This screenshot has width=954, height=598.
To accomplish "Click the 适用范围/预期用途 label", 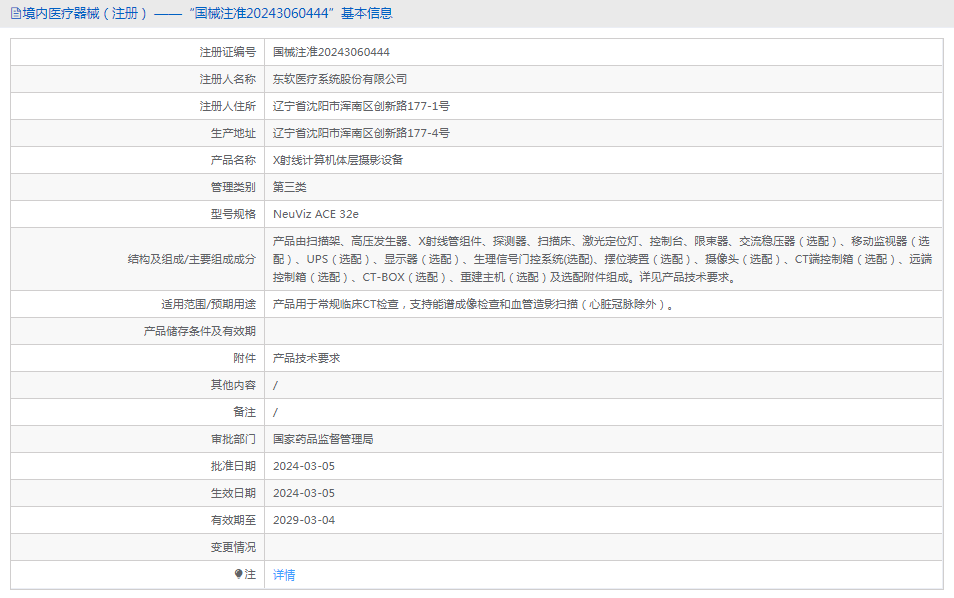I will pyautogui.click(x=208, y=304).
